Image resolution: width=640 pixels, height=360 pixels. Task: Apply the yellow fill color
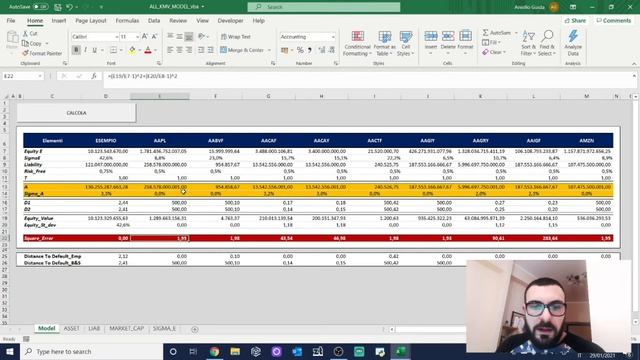tap(132, 50)
